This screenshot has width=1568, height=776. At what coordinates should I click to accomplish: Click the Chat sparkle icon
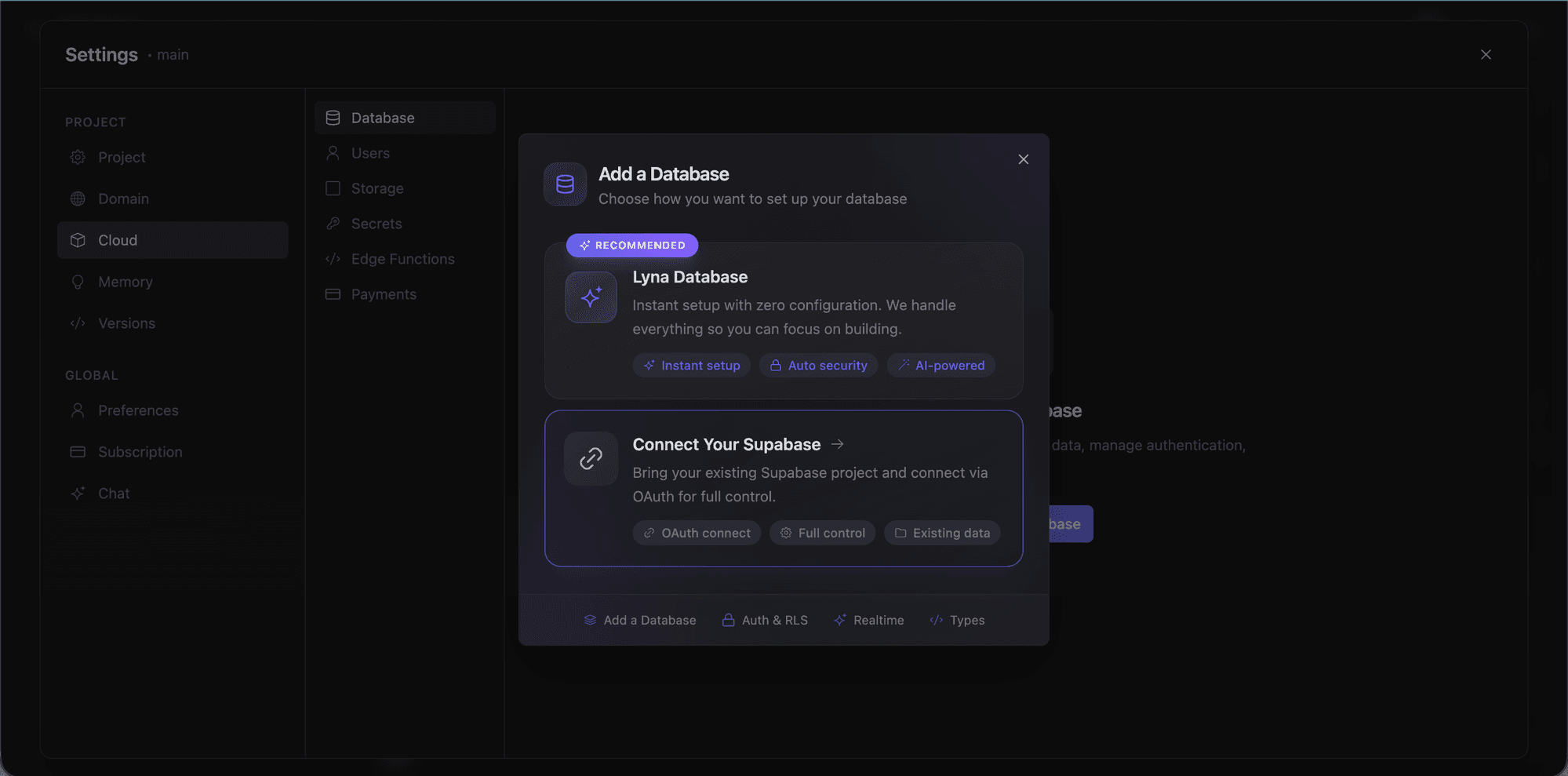click(x=78, y=494)
